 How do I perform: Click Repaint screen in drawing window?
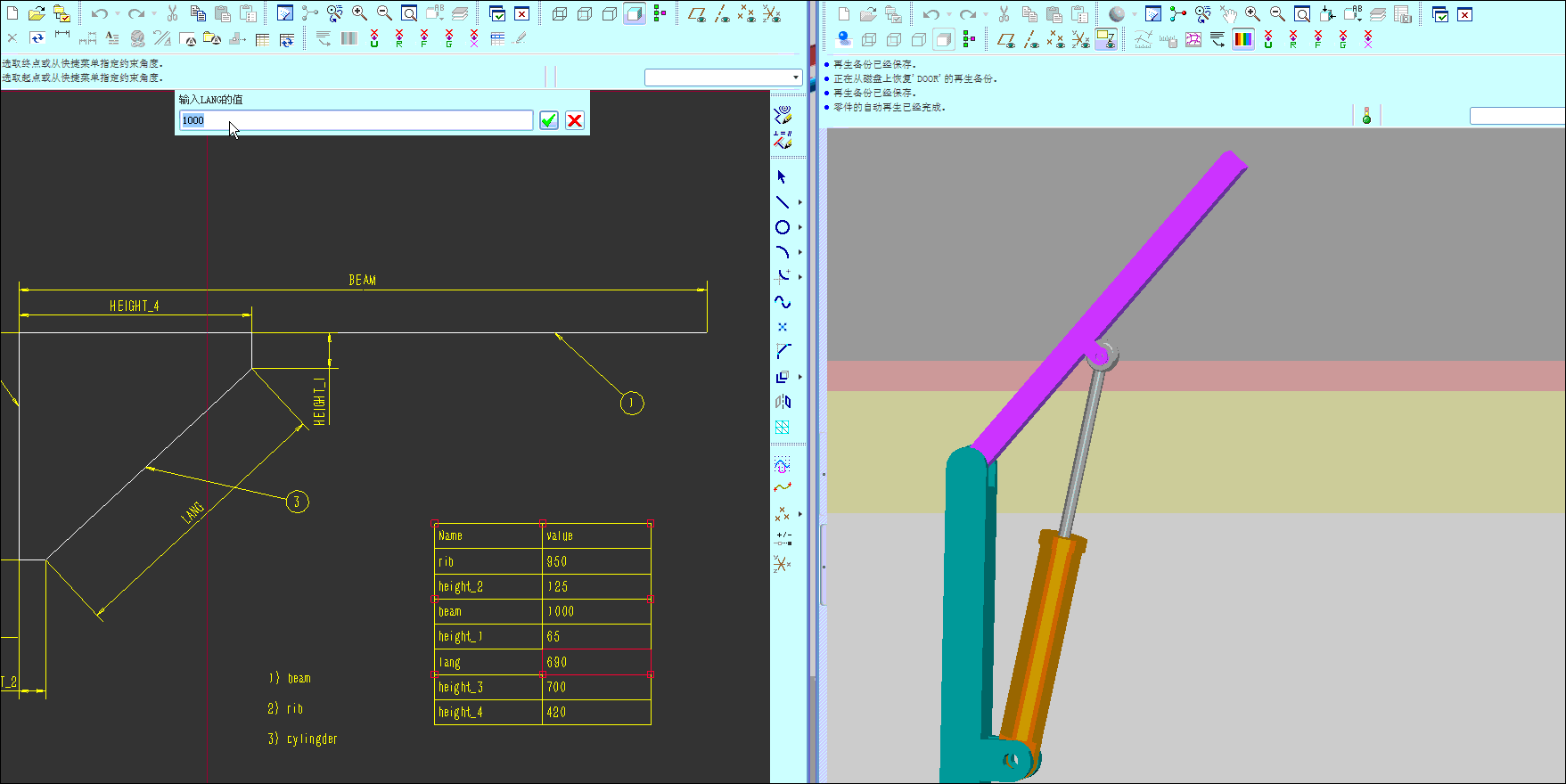tap(284, 13)
